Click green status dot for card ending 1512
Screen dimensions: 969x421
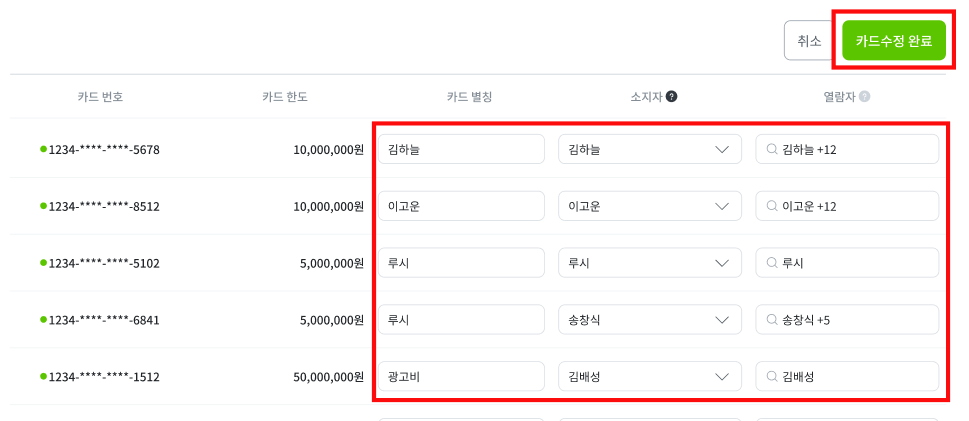pyautogui.click(x=44, y=377)
